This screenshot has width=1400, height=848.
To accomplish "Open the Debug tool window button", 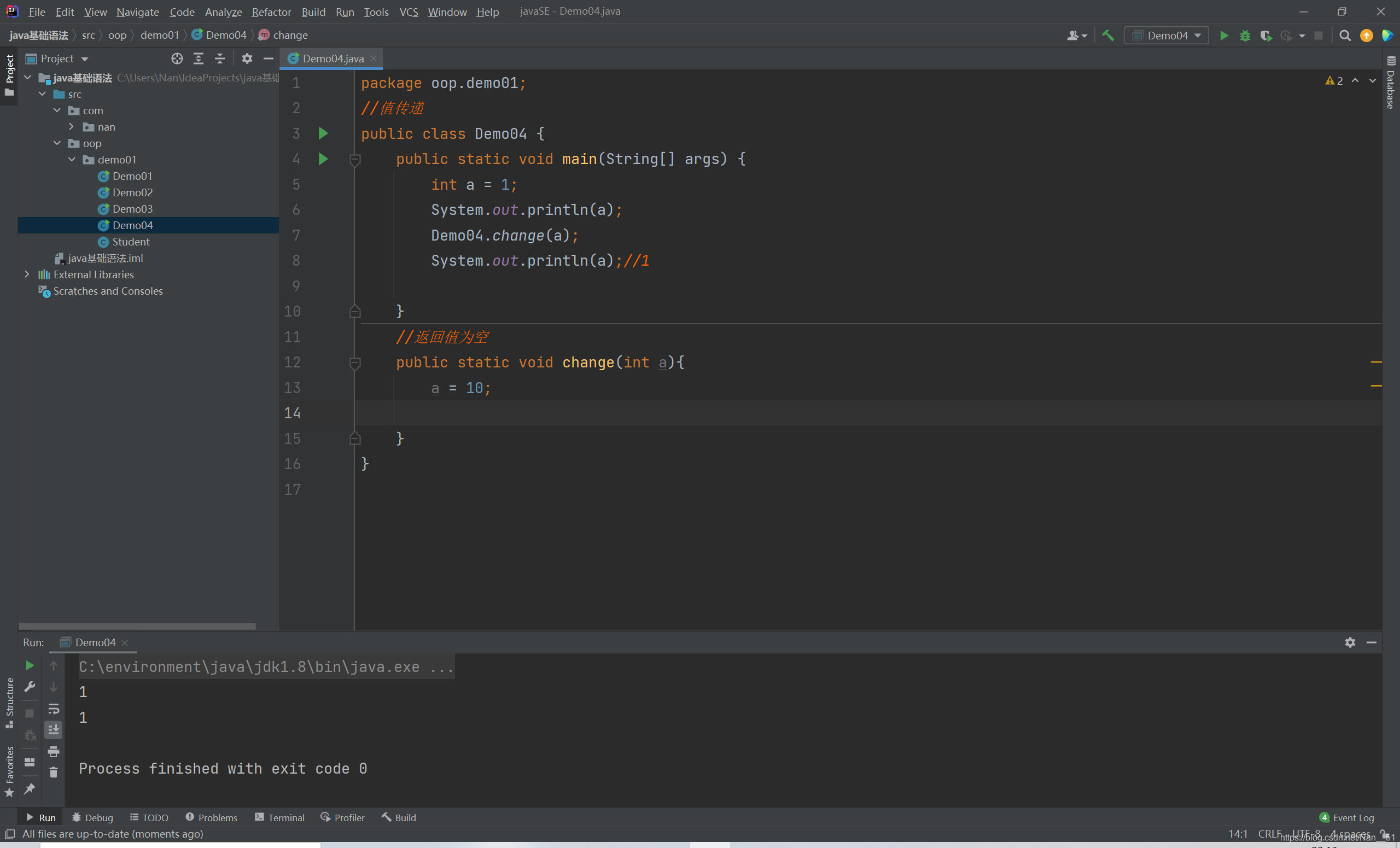I will (x=92, y=817).
